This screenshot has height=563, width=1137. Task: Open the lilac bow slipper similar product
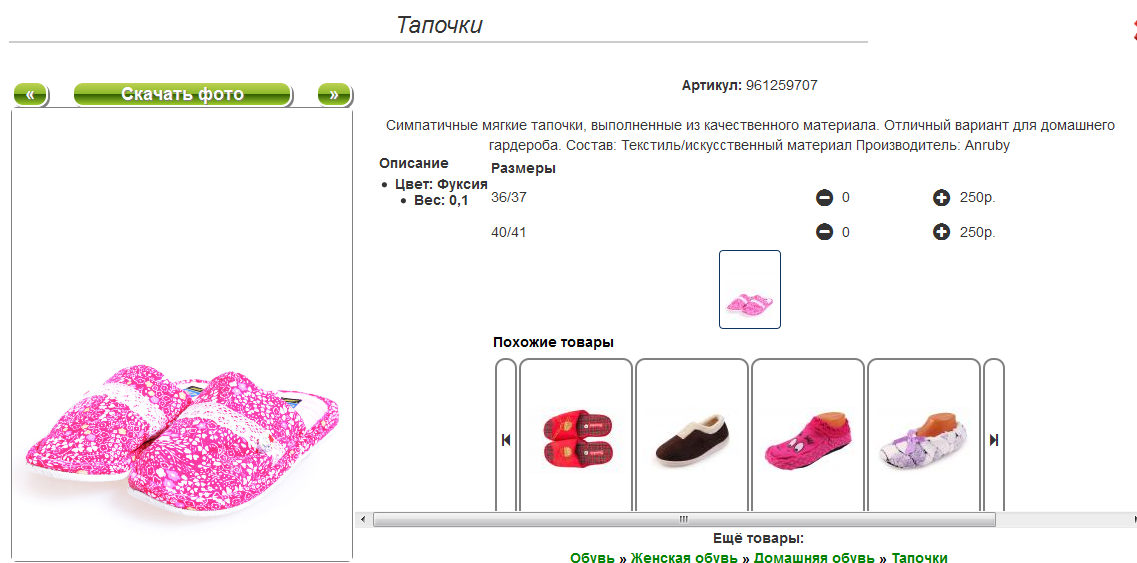pyautogui.click(x=925, y=438)
